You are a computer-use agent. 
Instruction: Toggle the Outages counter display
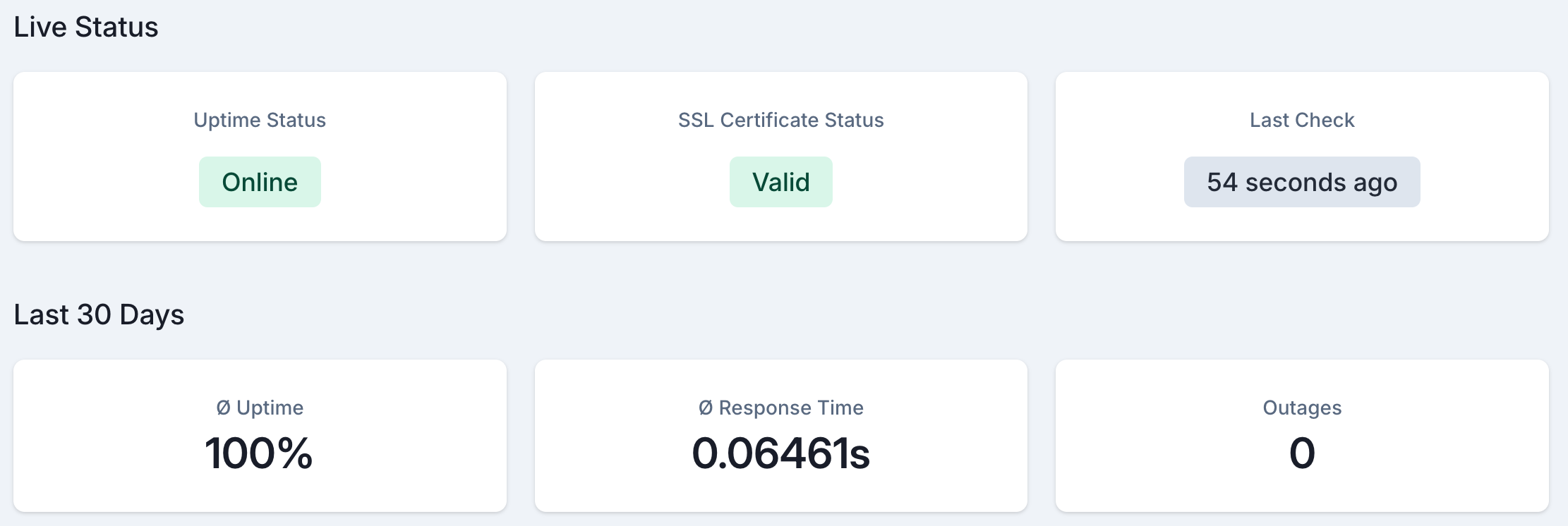point(1302,454)
